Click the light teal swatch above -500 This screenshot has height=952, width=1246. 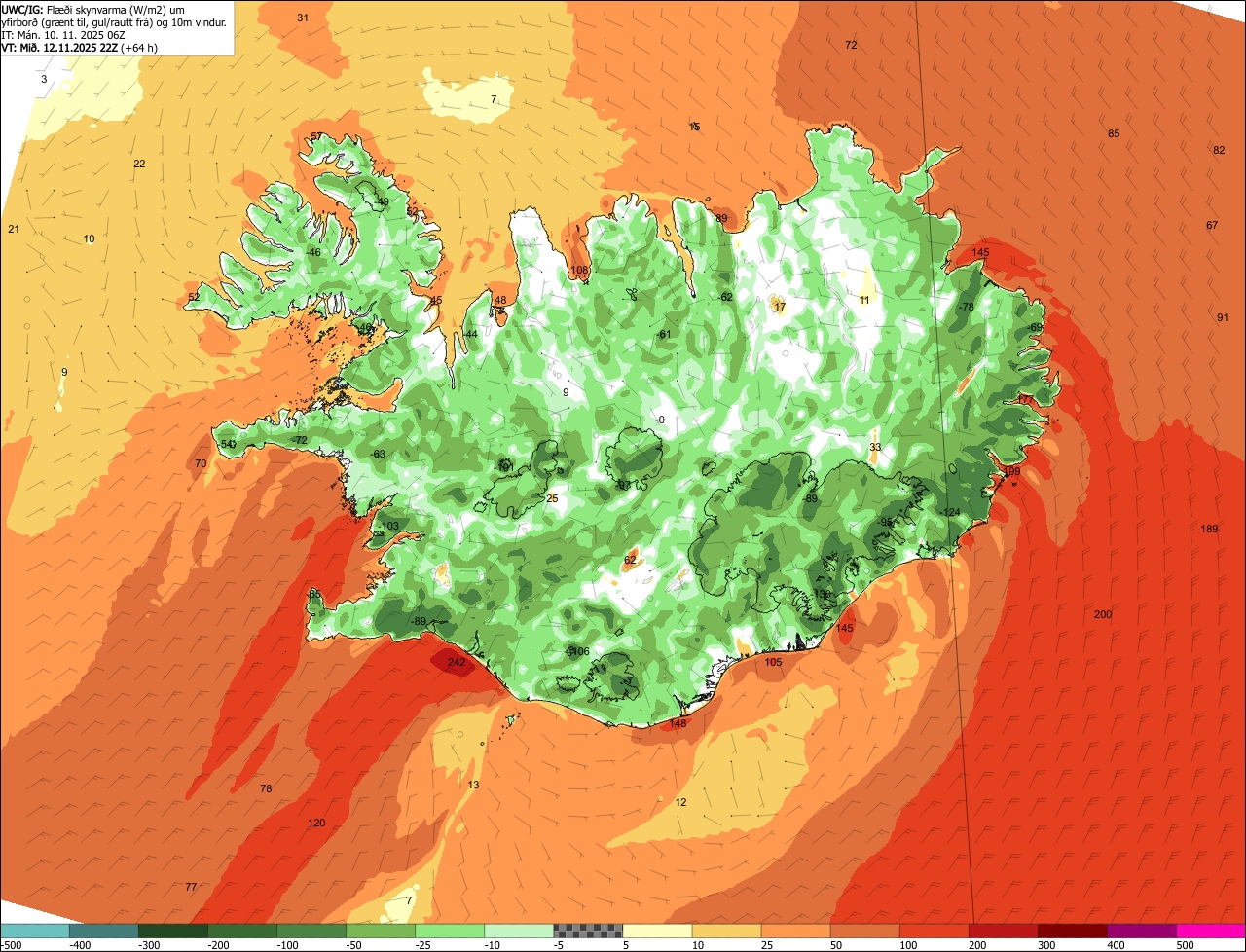click(35, 931)
